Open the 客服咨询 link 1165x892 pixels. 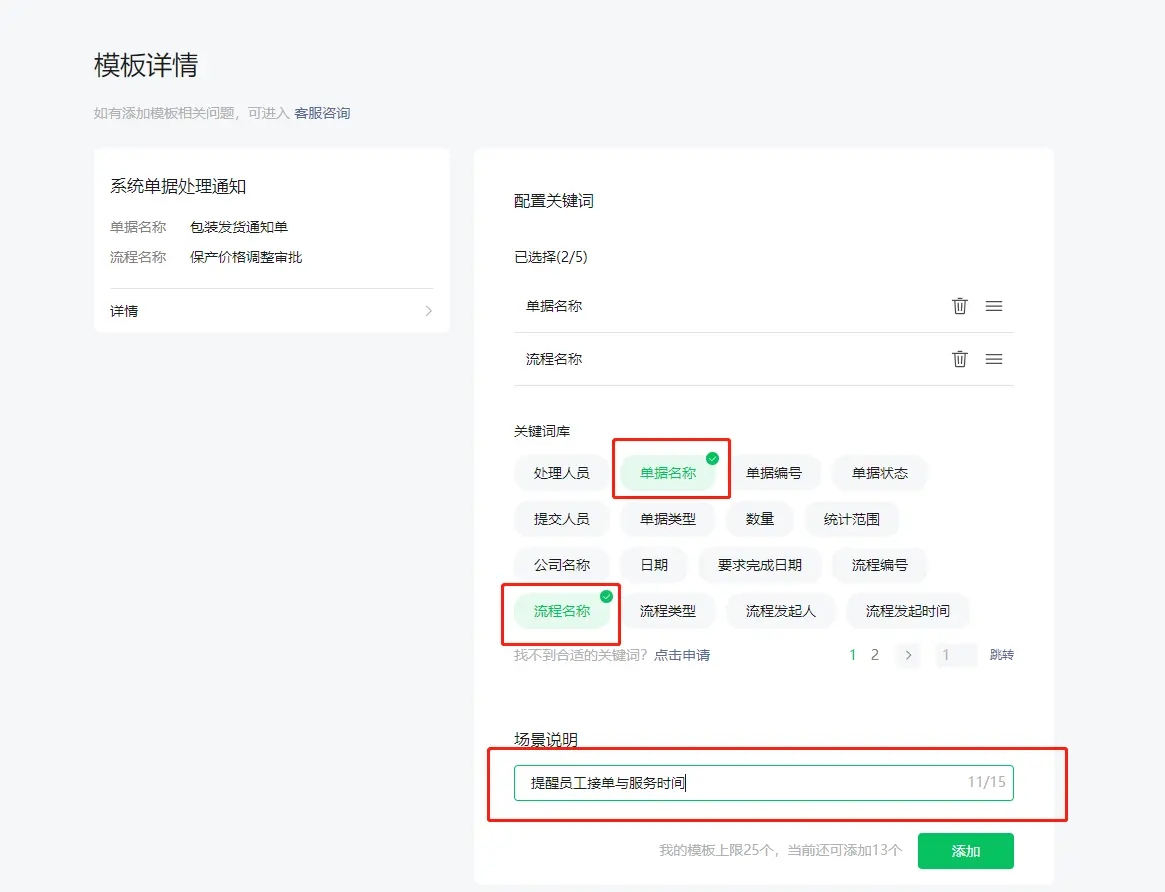click(322, 113)
